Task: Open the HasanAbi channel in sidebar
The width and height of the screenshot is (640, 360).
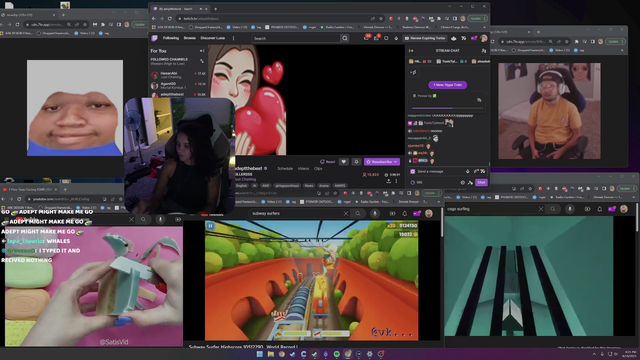Action: click(x=178, y=75)
